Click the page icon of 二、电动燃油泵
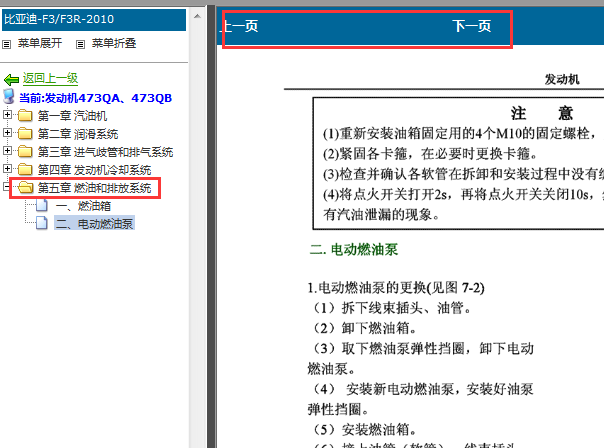This screenshot has width=604, height=448. pos(42,223)
